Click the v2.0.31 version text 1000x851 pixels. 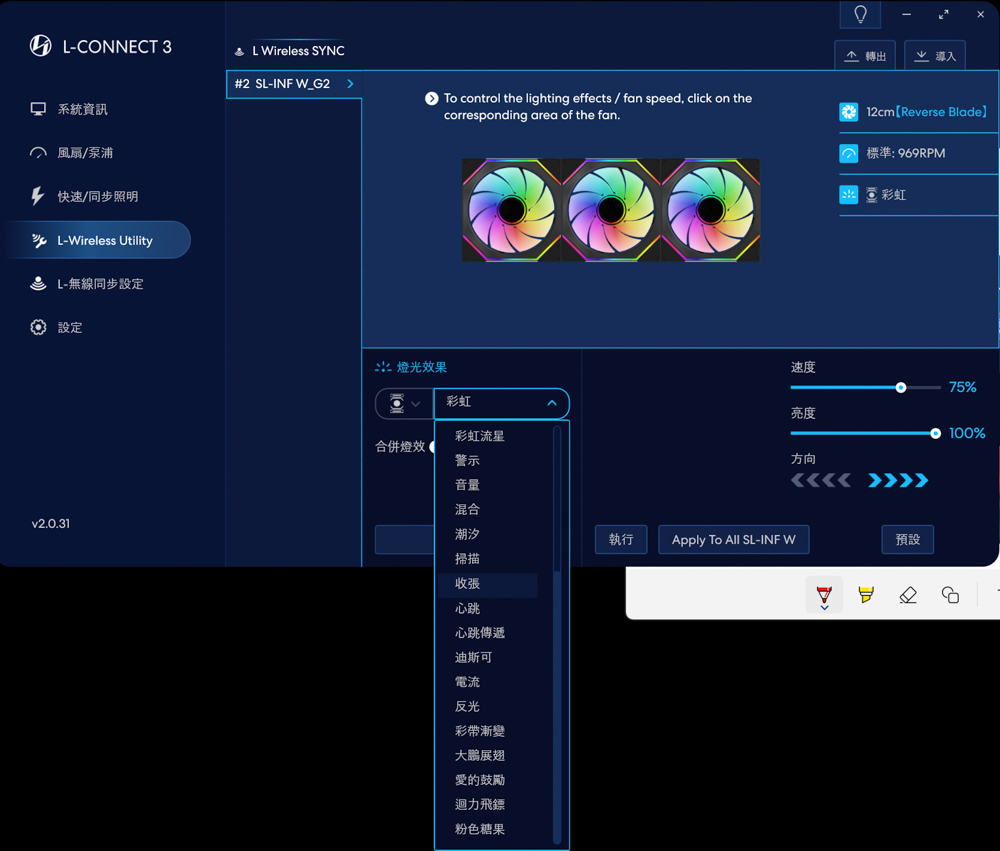(51, 524)
